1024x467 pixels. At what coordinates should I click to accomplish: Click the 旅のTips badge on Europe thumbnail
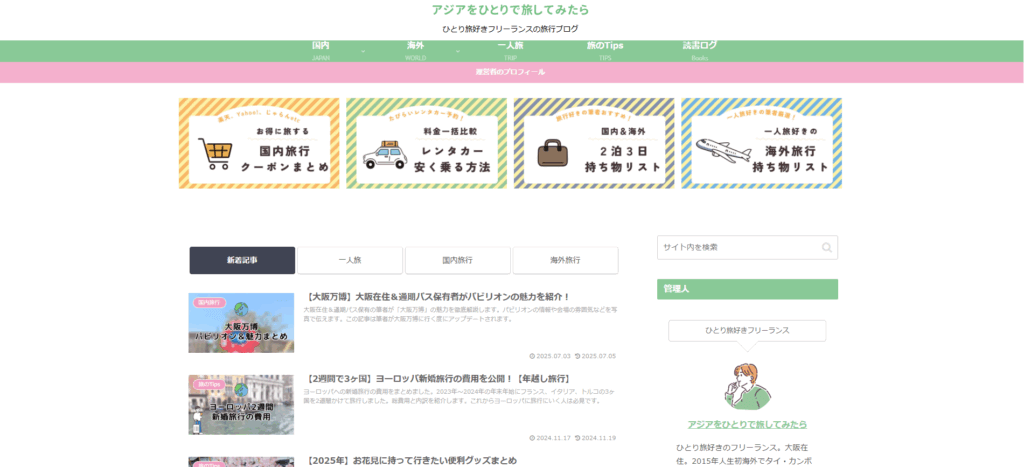tap(209, 383)
